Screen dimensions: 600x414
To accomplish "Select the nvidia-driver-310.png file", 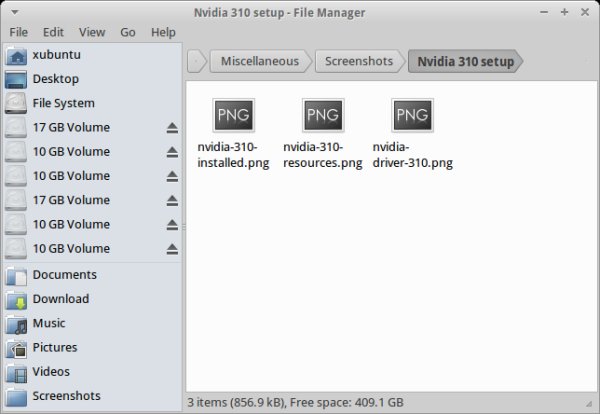I will [x=412, y=134].
